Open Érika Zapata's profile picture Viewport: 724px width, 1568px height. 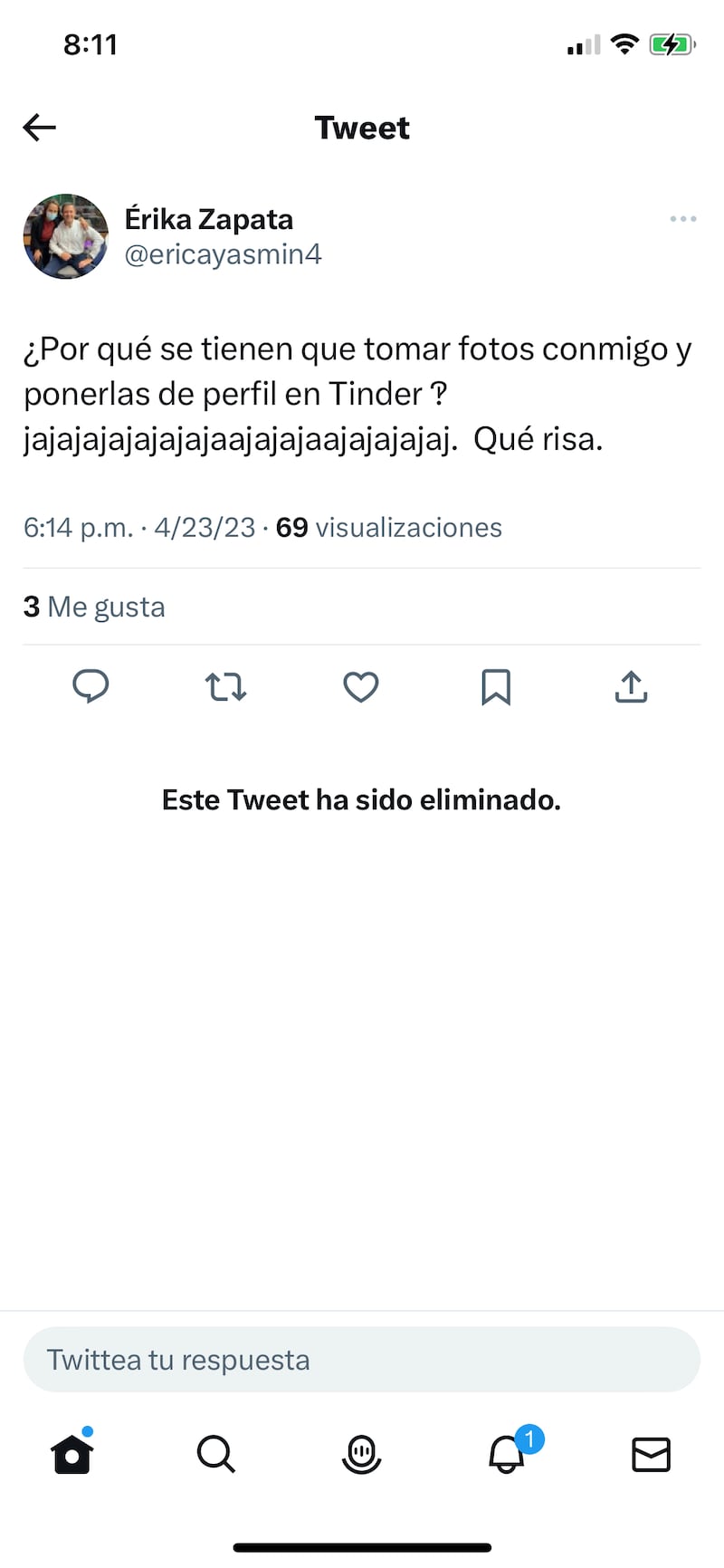(x=65, y=236)
